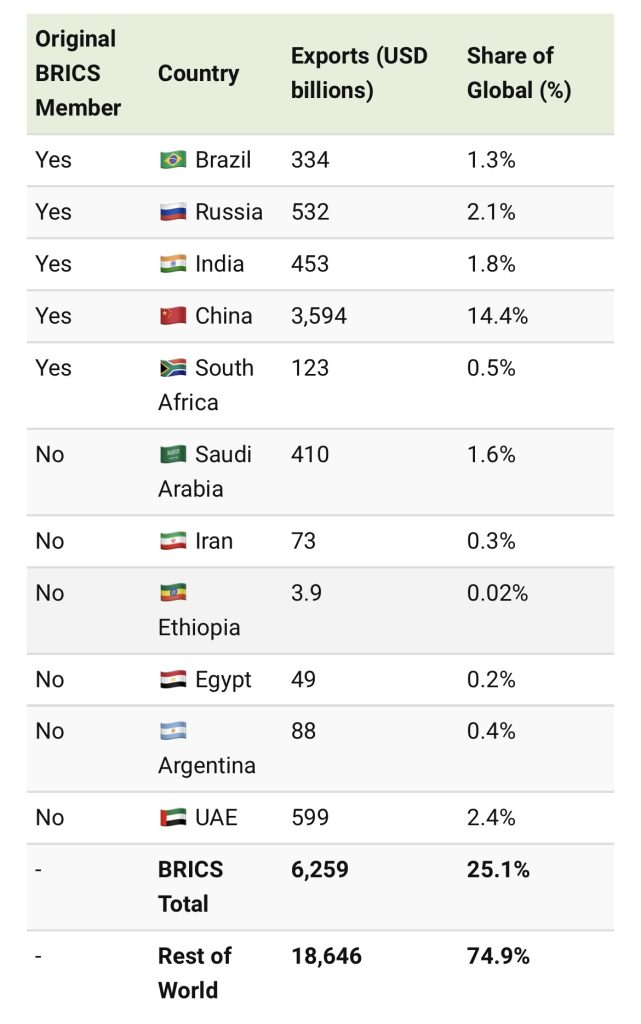Click the 25.1% BRICS total share

pyautogui.click(x=498, y=870)
